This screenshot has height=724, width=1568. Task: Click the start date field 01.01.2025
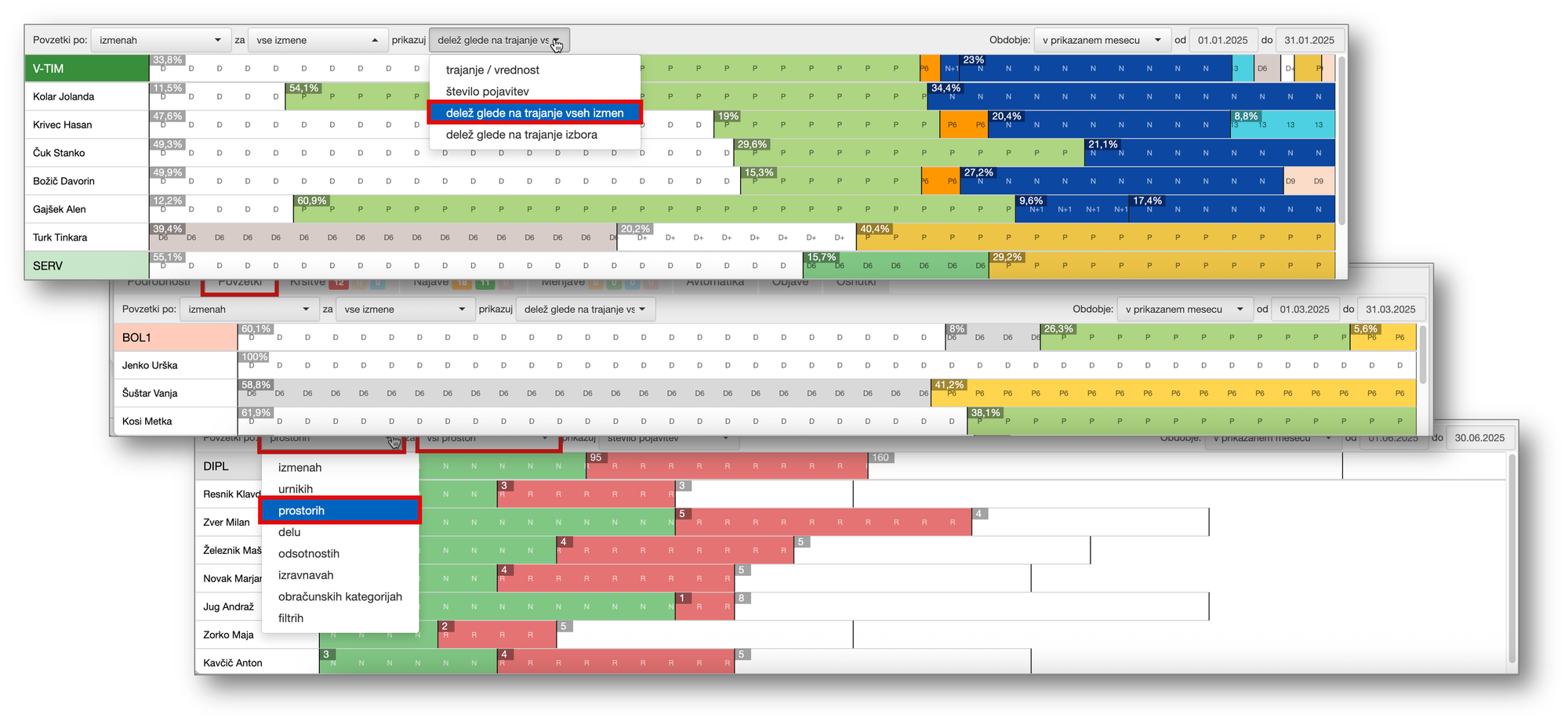click(1222, 41)
